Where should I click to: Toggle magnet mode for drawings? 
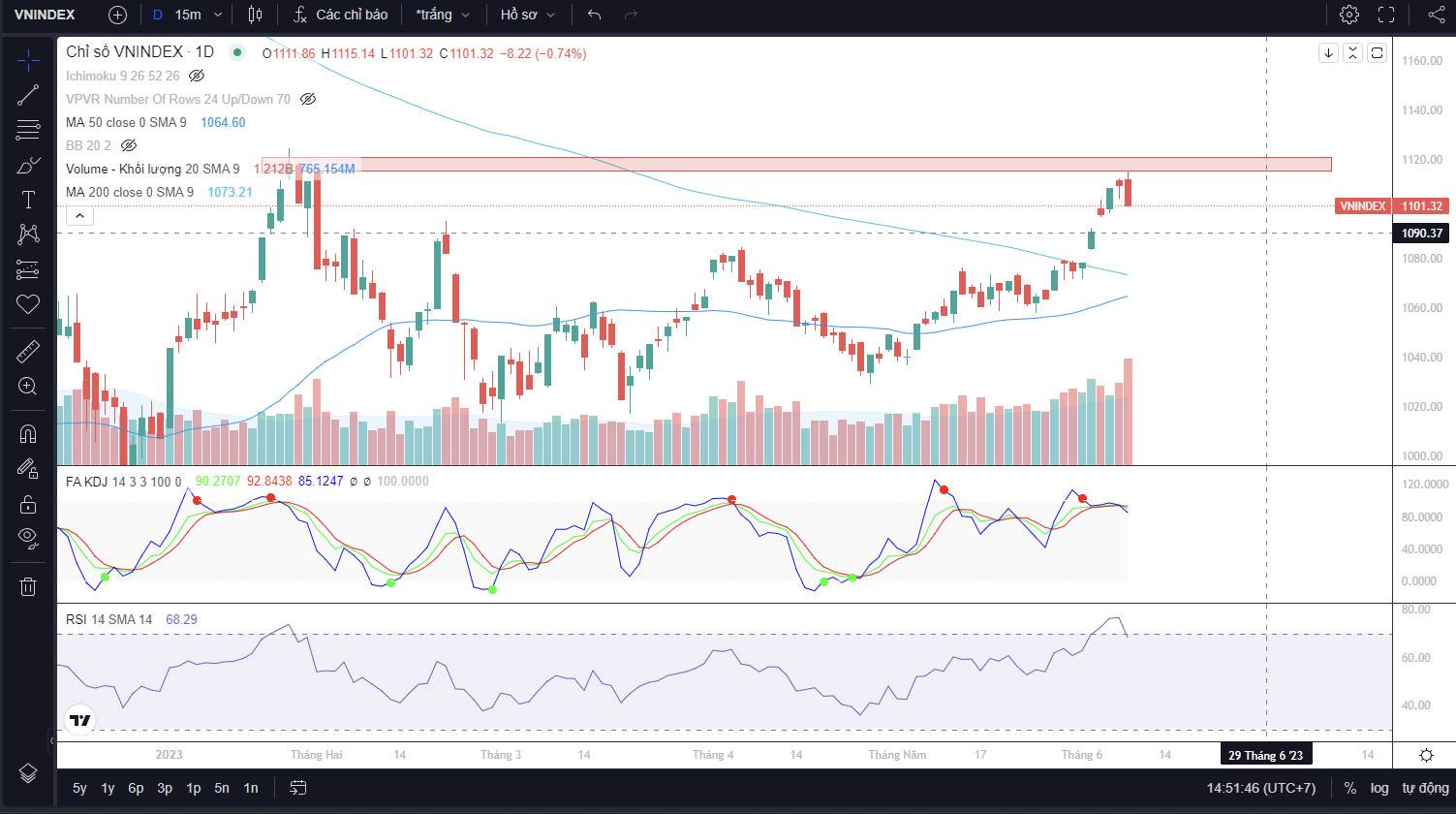click(28, 434)
